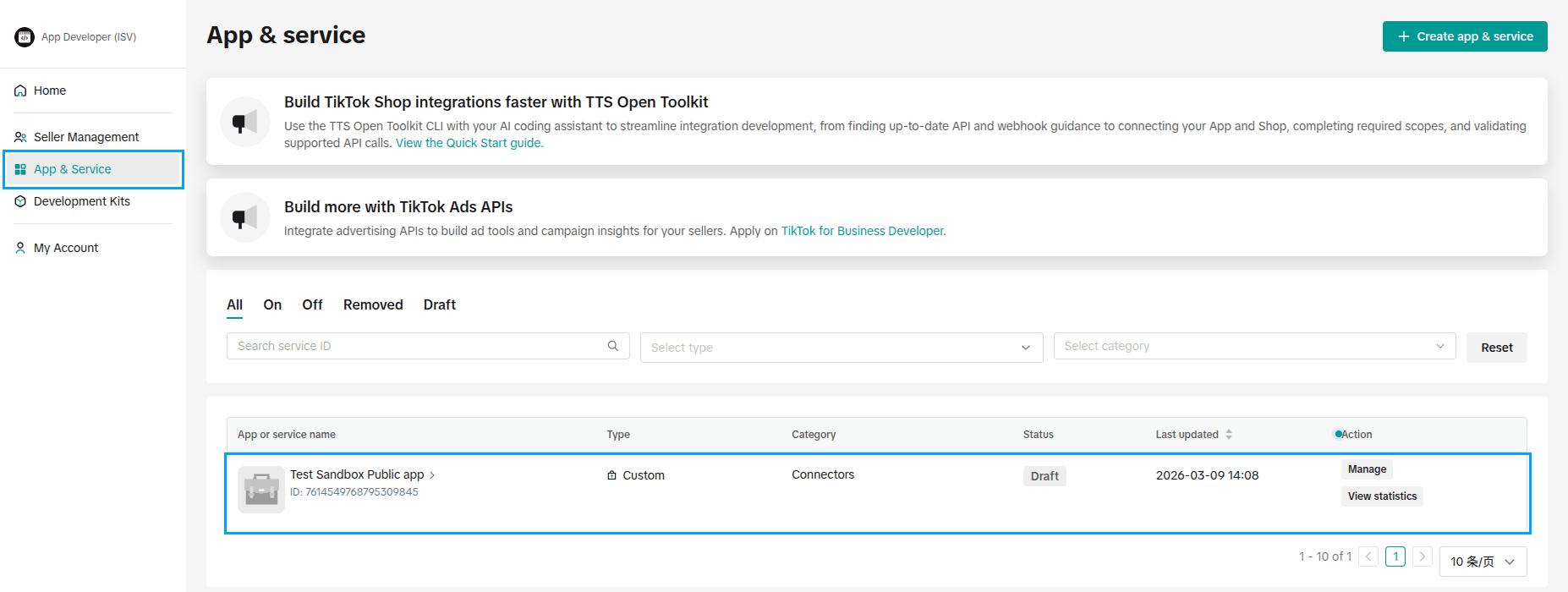Click the Test Sandbox Public app briefcase thumbnail

point(261,490)
